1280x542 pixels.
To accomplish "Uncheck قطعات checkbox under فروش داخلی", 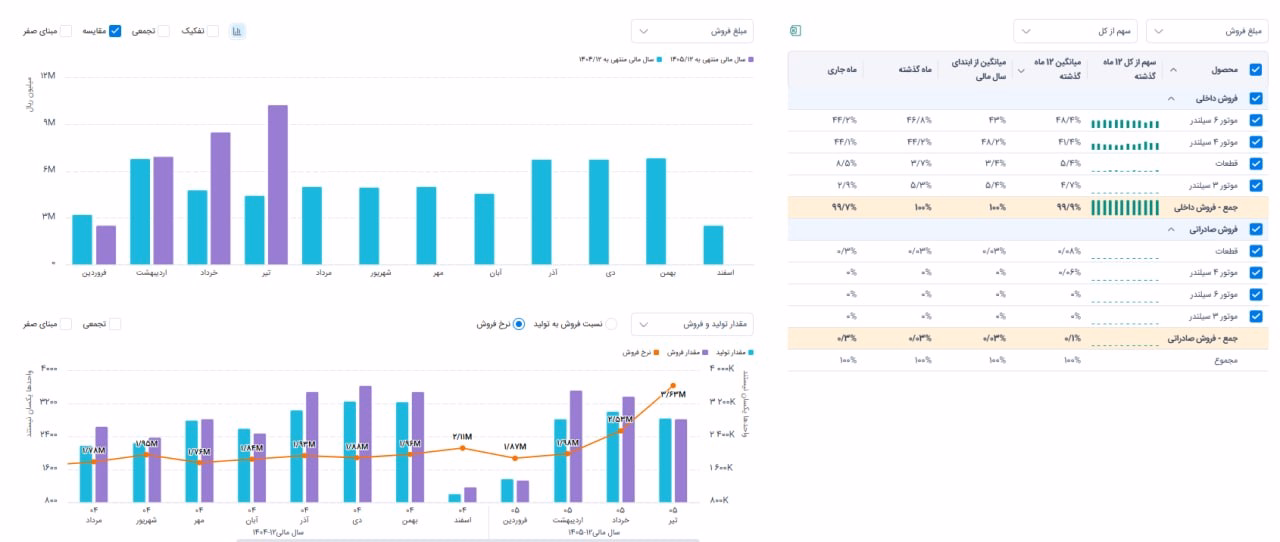I will (x=1256, y=163).
